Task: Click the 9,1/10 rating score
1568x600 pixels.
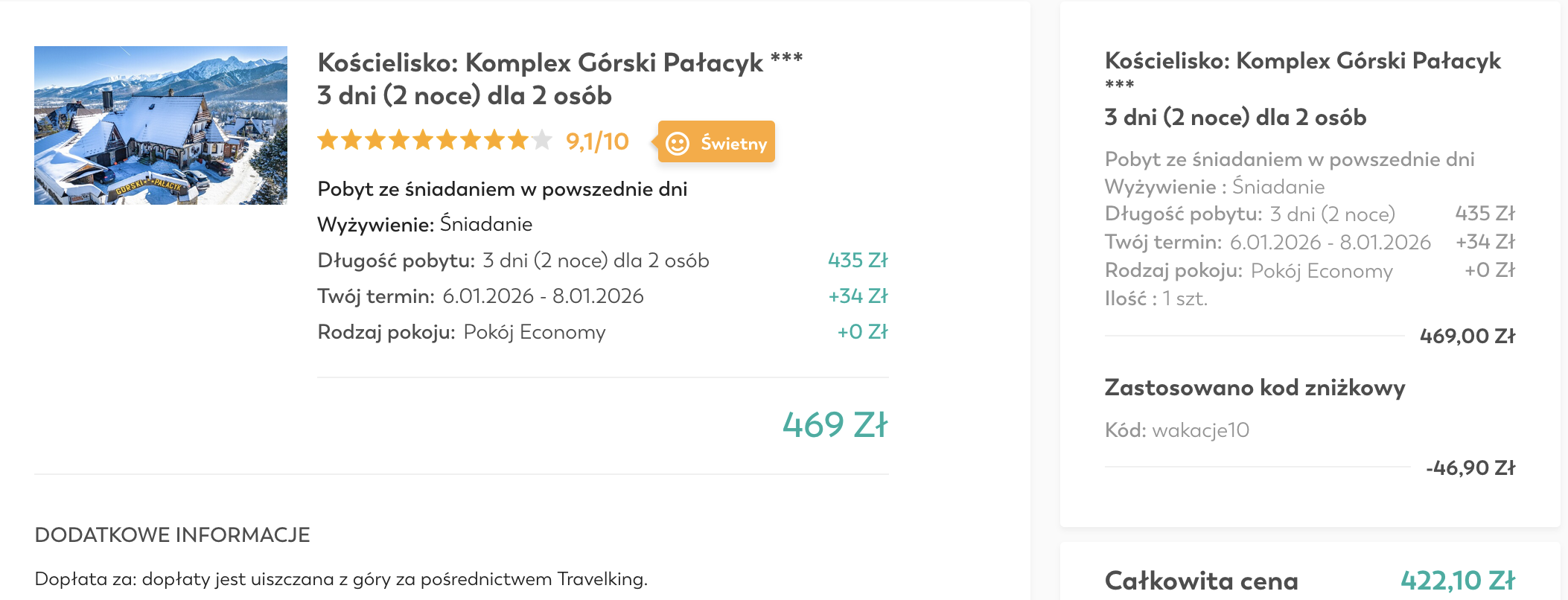Action: coord(597,141)
